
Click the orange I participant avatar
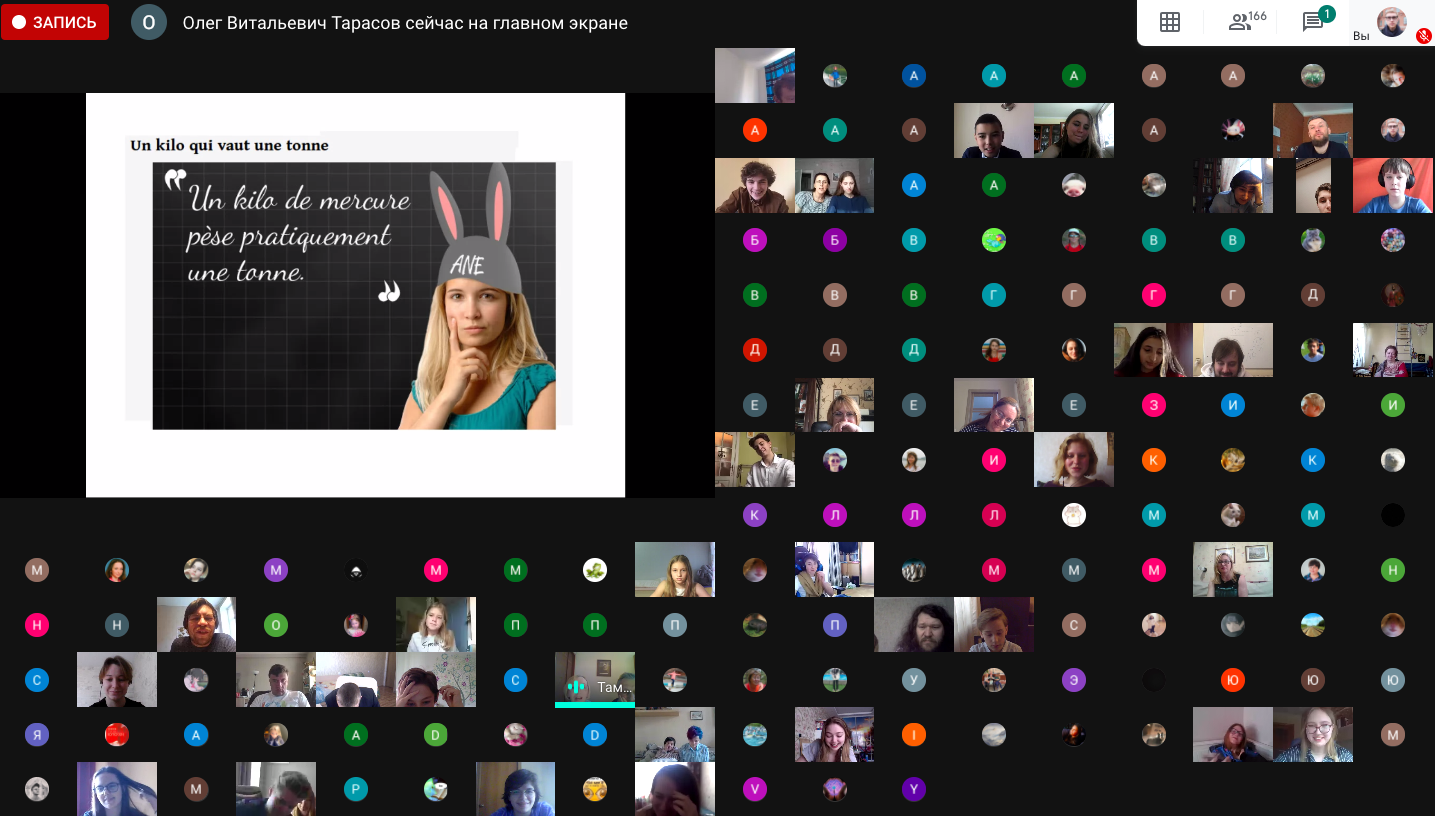click(913, 735)
